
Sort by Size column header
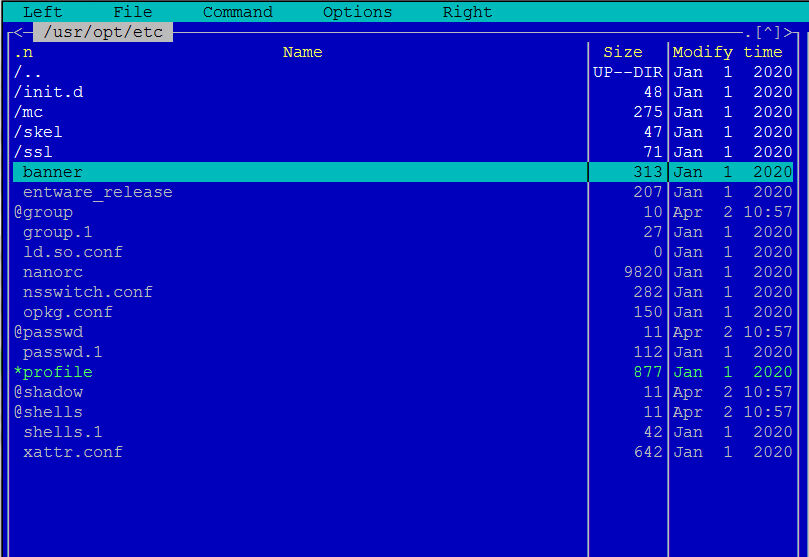623,52
